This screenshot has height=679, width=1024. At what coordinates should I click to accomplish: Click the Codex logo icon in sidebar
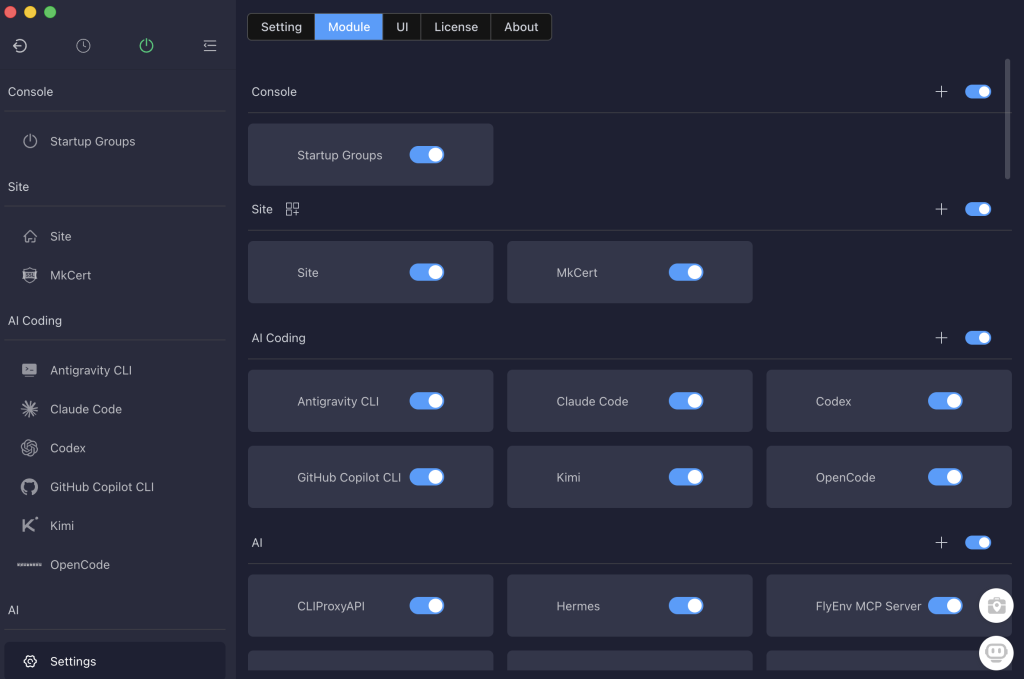[x=29, y=448]
